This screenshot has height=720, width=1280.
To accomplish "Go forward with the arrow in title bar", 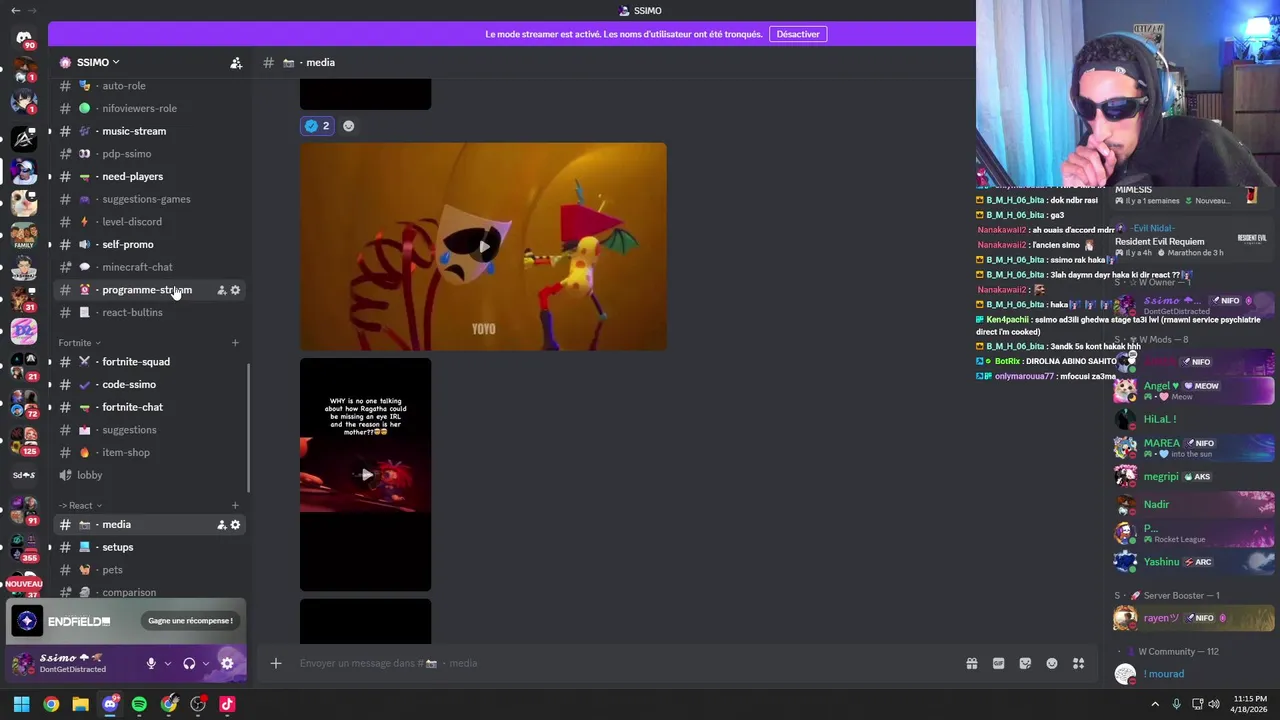I will (x=31, y=10).
